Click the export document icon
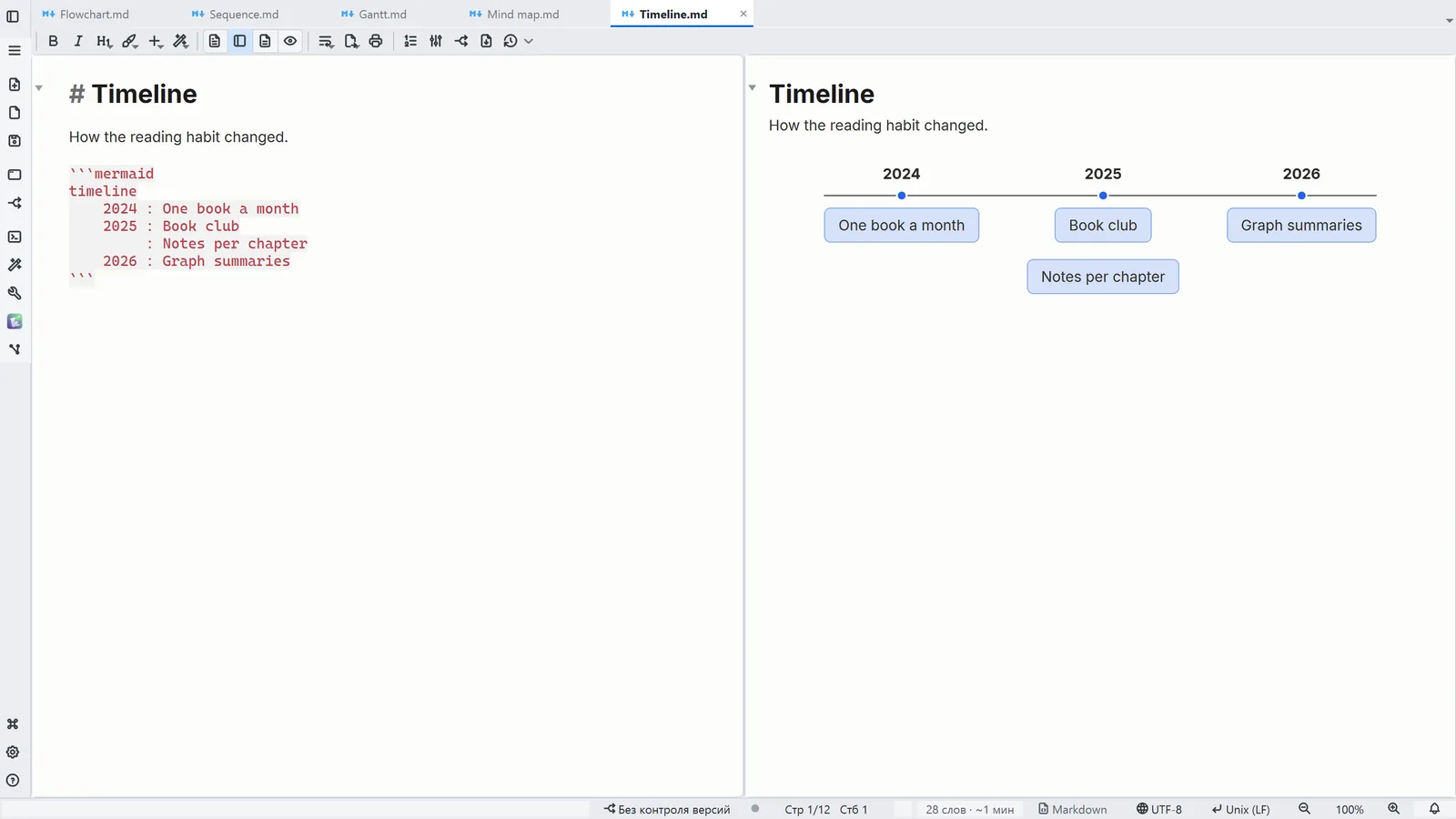This screenshot has width=1456, height=819. pyautogui.click(x=351, y=41)
